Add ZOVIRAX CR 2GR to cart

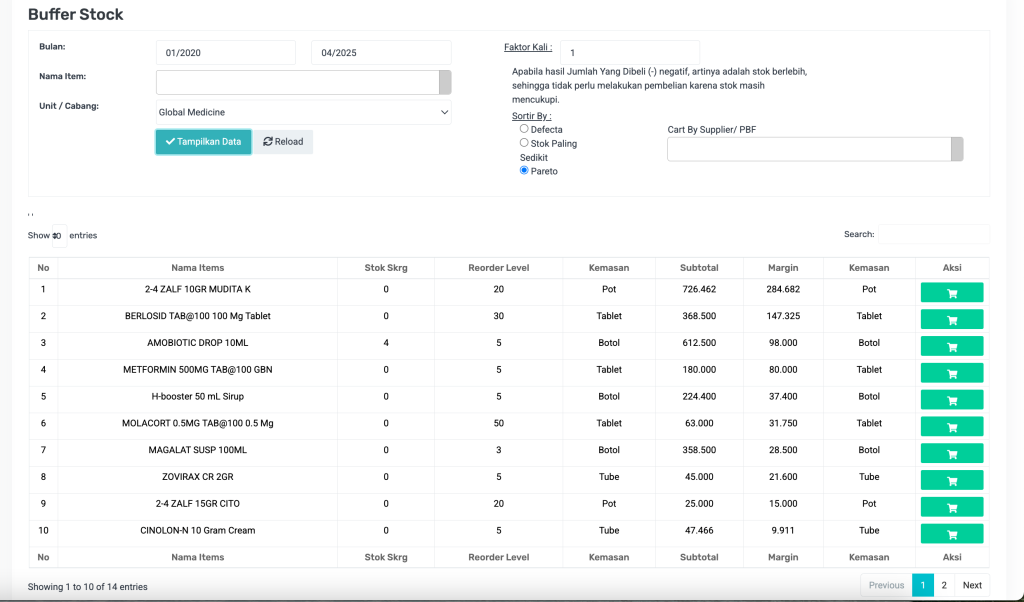tap(951, 480)
